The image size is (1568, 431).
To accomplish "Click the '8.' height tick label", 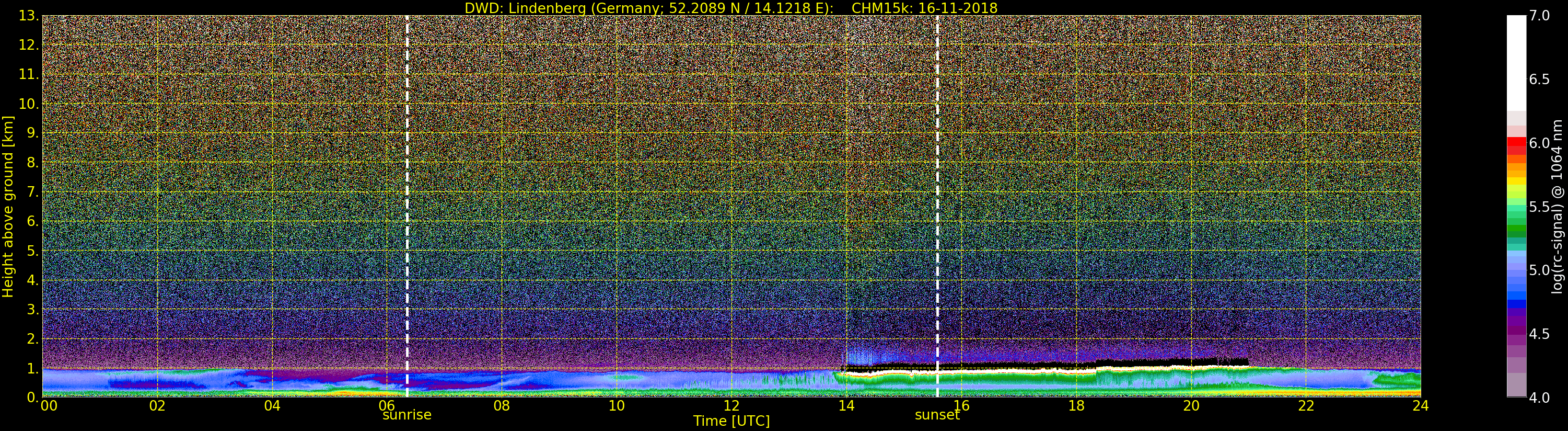I will coord(33,163).
